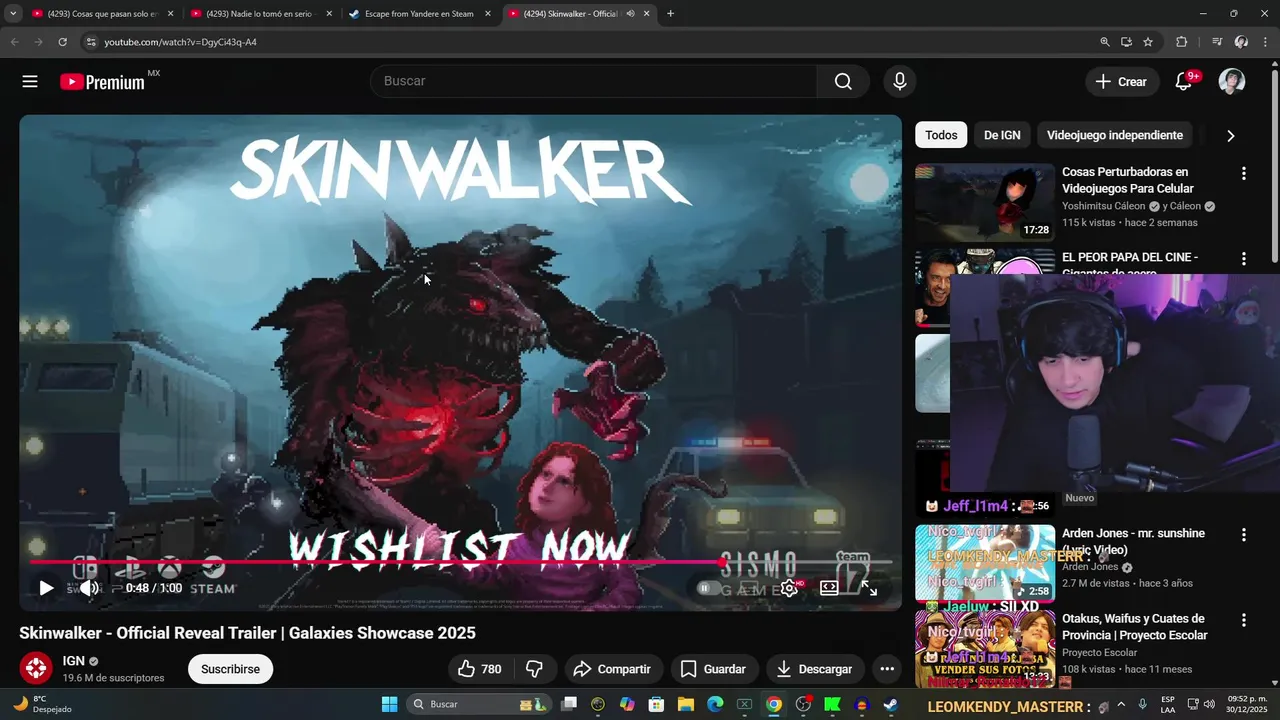The image size is (1280, 720).
Task: Open Steam from the taskbar
Action: tap(890, 704)
